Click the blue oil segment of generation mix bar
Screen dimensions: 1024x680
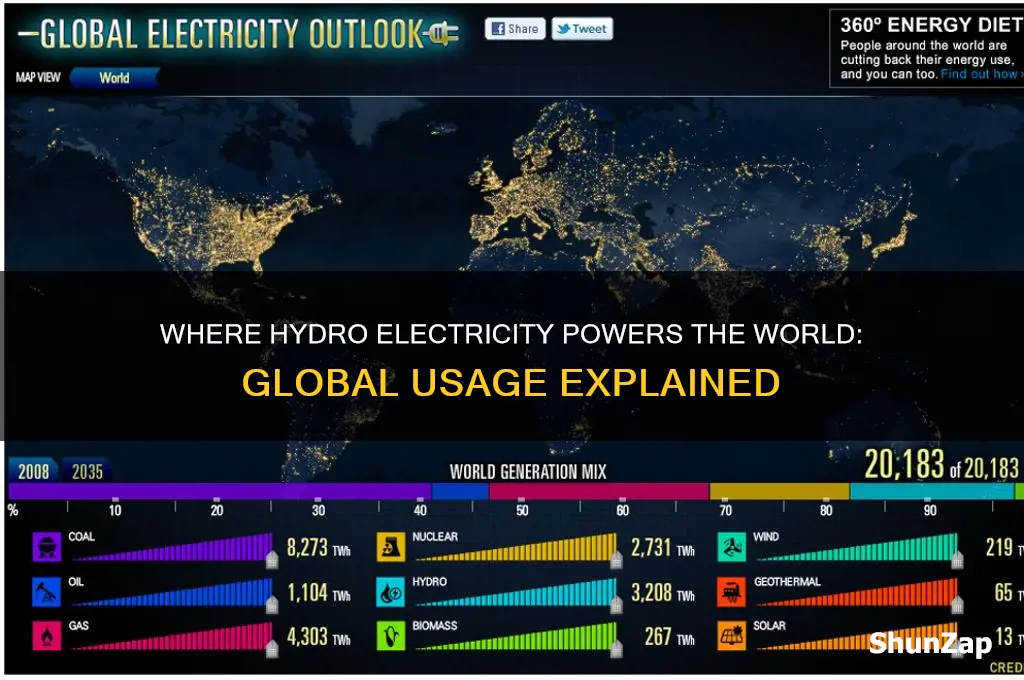(460, 491)
